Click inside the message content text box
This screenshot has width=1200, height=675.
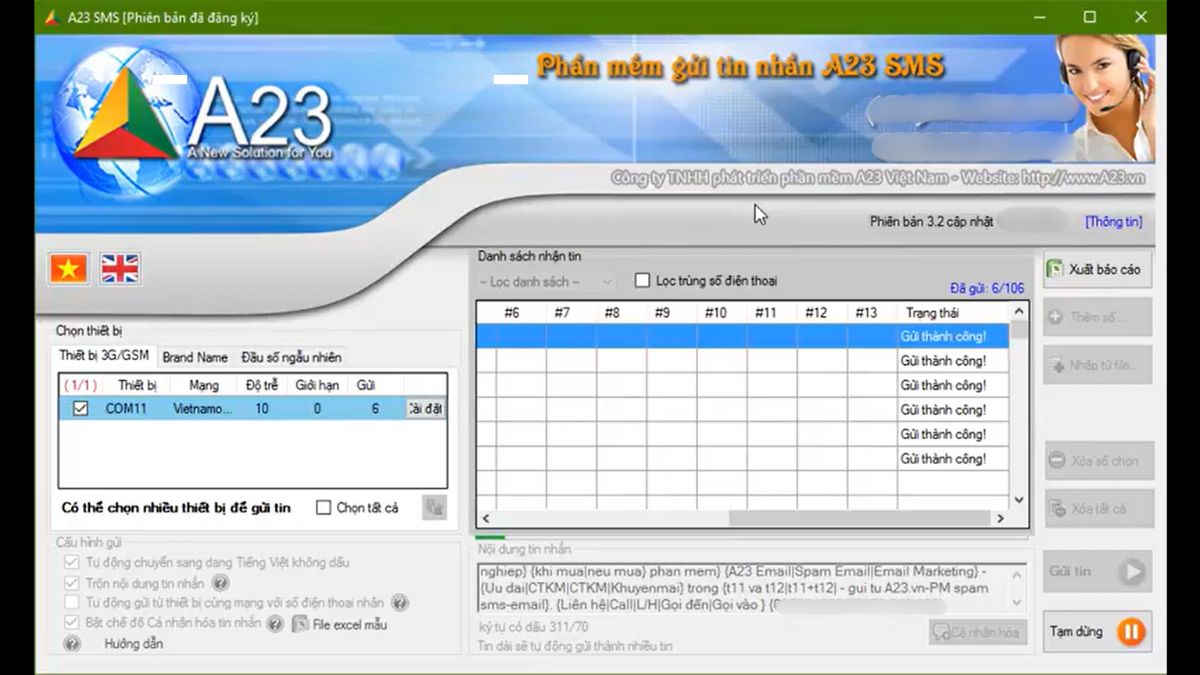[x=742, y=588]
